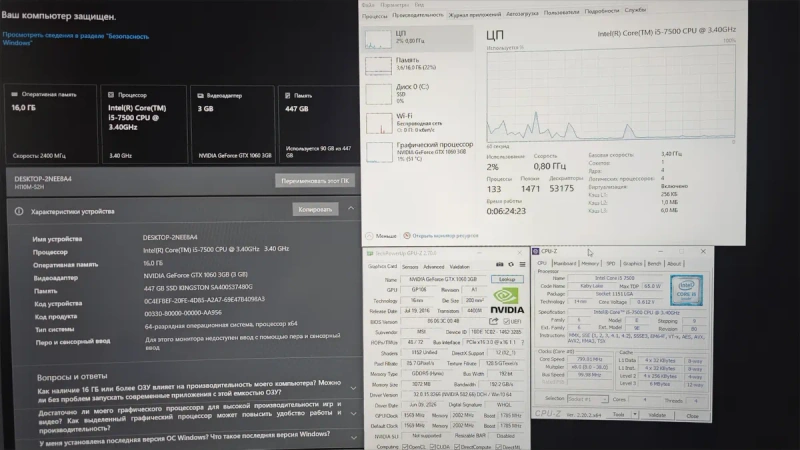Click the GPU-Z title bar app icon
The height and width of the screenshot is (450, 800).
pyautogui.click(x=370, y=253)
